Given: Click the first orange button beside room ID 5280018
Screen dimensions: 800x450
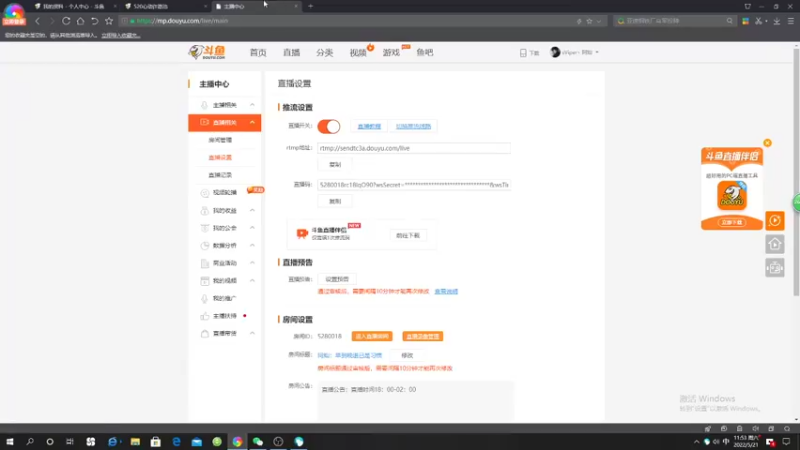Looking at the screenshot, I should [372, 336].
